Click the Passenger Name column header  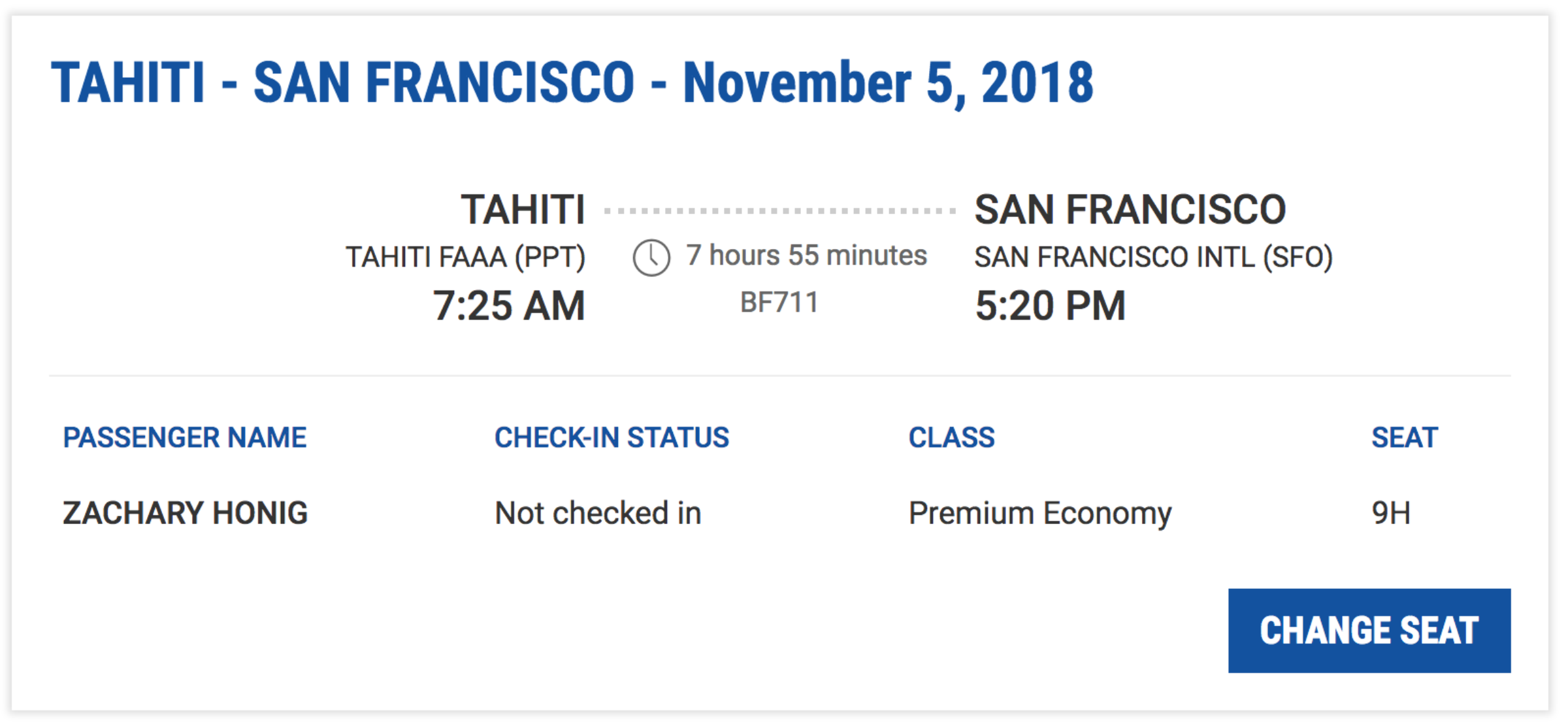[185, 437]
